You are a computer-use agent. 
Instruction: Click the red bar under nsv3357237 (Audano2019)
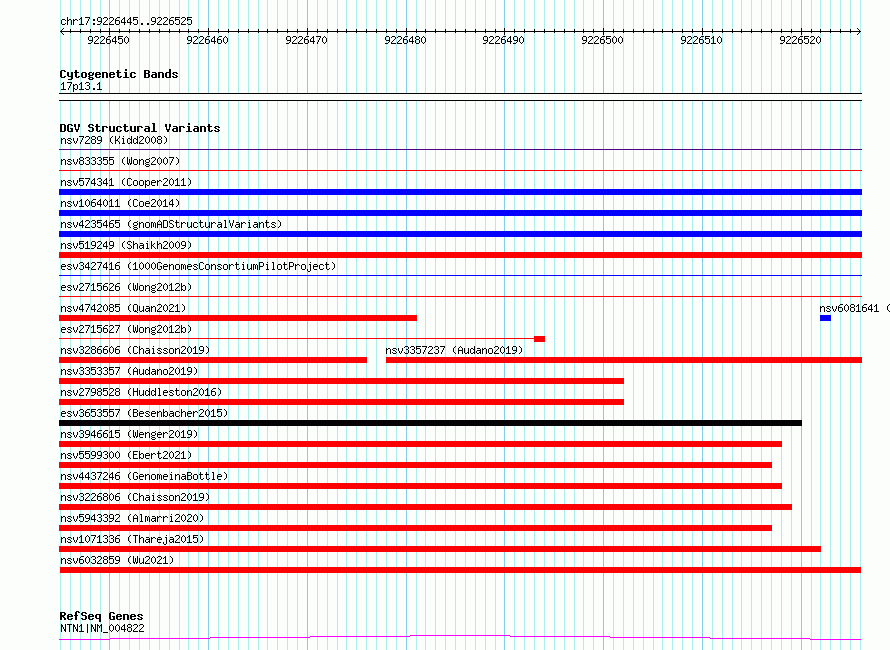(624, 360)
